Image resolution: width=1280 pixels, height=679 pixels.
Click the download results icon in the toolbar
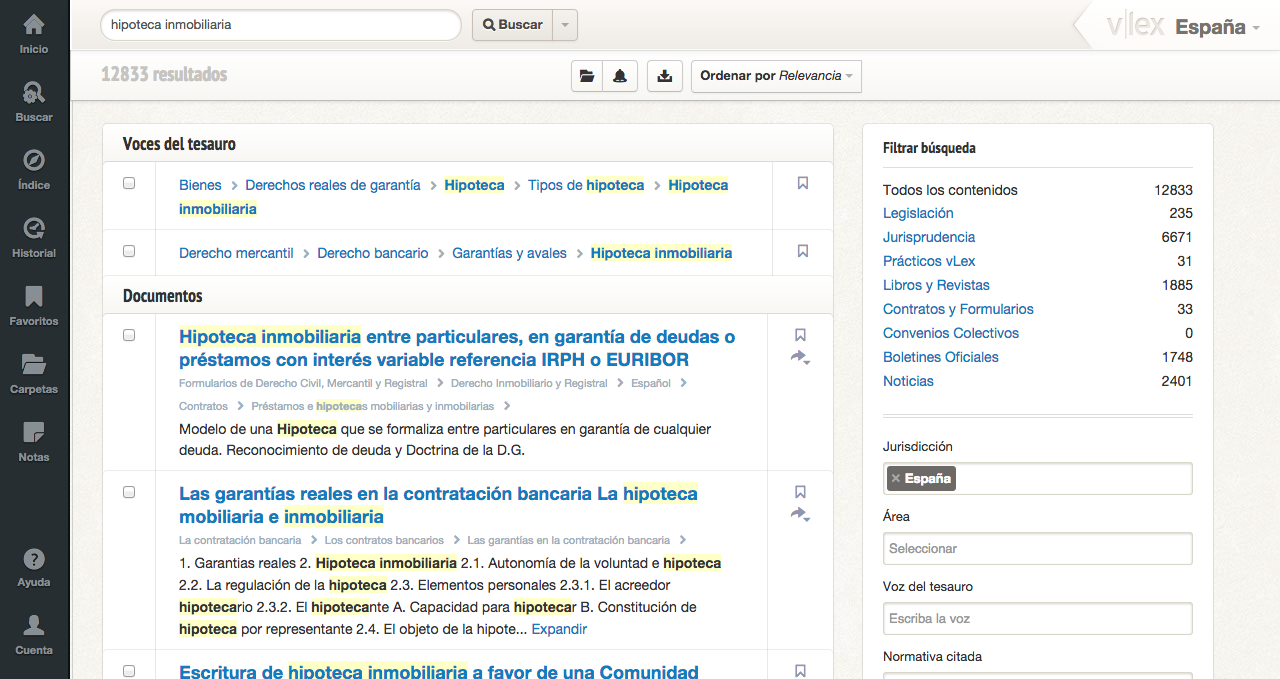pos(664,75)
